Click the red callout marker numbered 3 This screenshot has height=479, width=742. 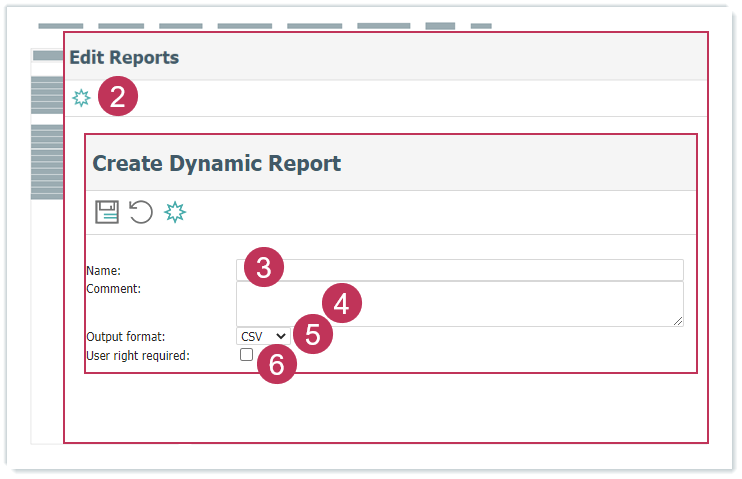pos(264,268)
